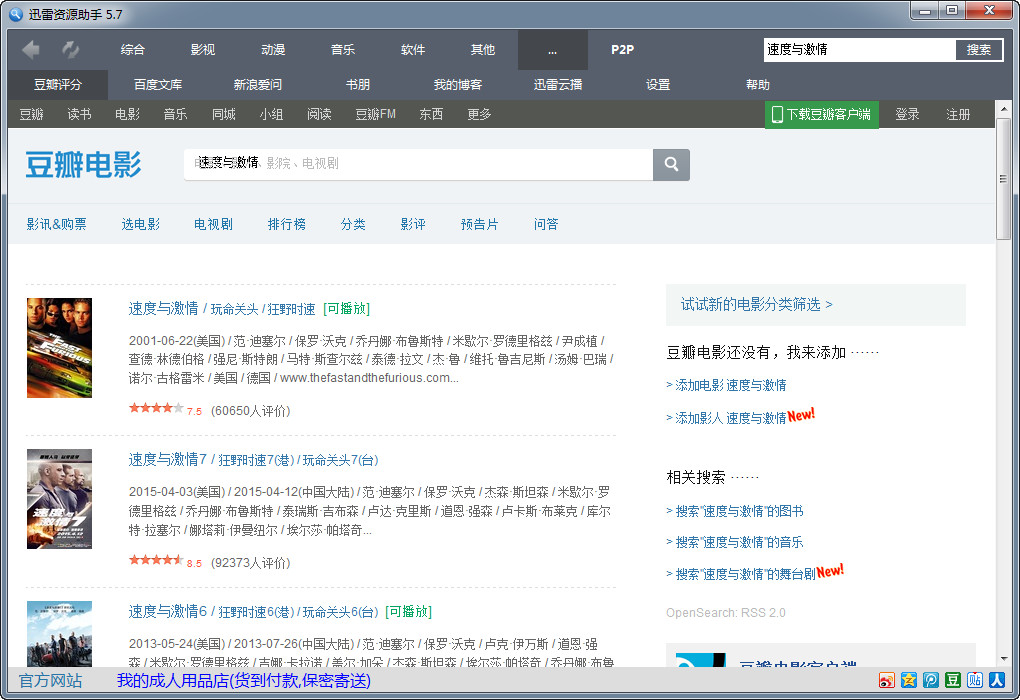This screenshot has height=700, width=1020.
Task: Click the Douban movie magnifier search button
Action: (671, 165)
